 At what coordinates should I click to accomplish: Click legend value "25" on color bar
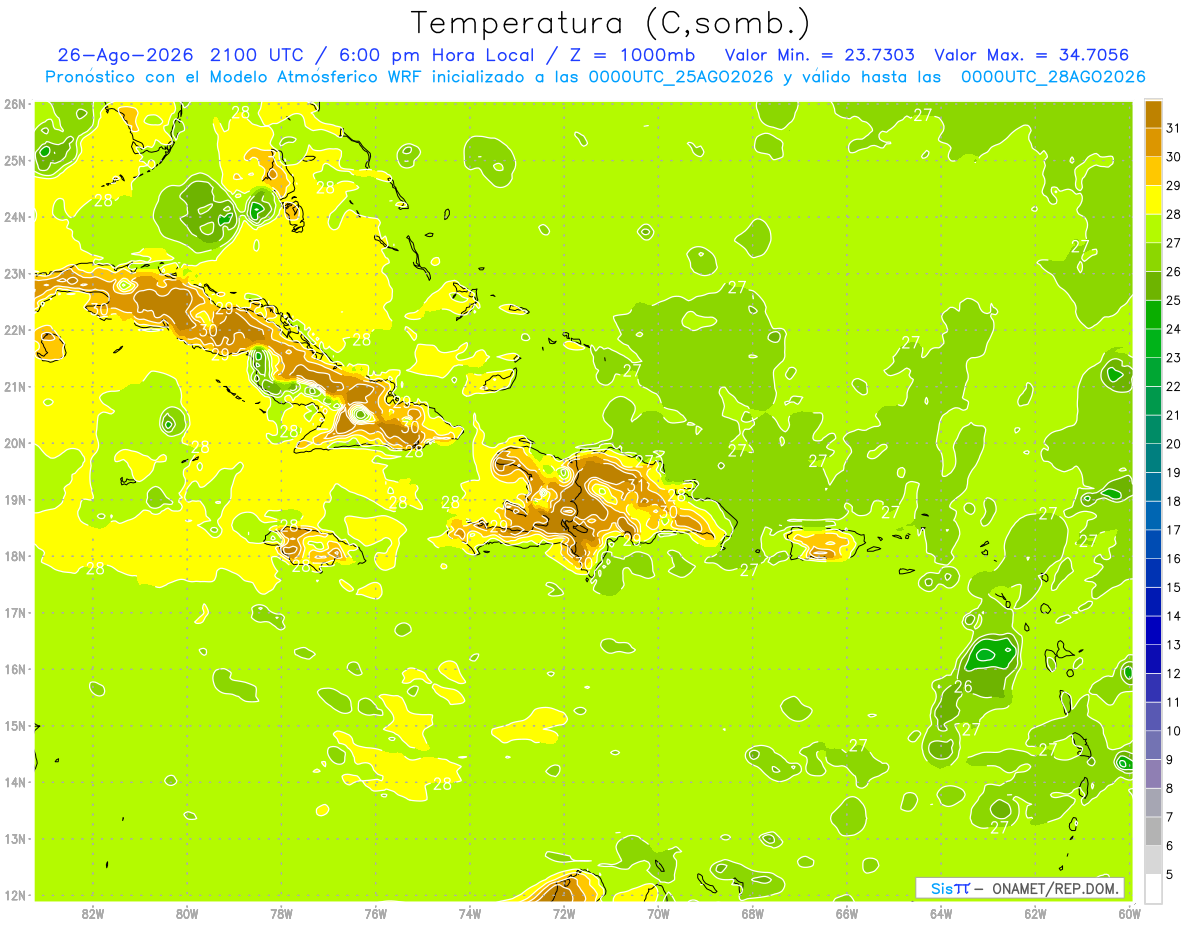pyautogui.click(x=1173, y=300)
